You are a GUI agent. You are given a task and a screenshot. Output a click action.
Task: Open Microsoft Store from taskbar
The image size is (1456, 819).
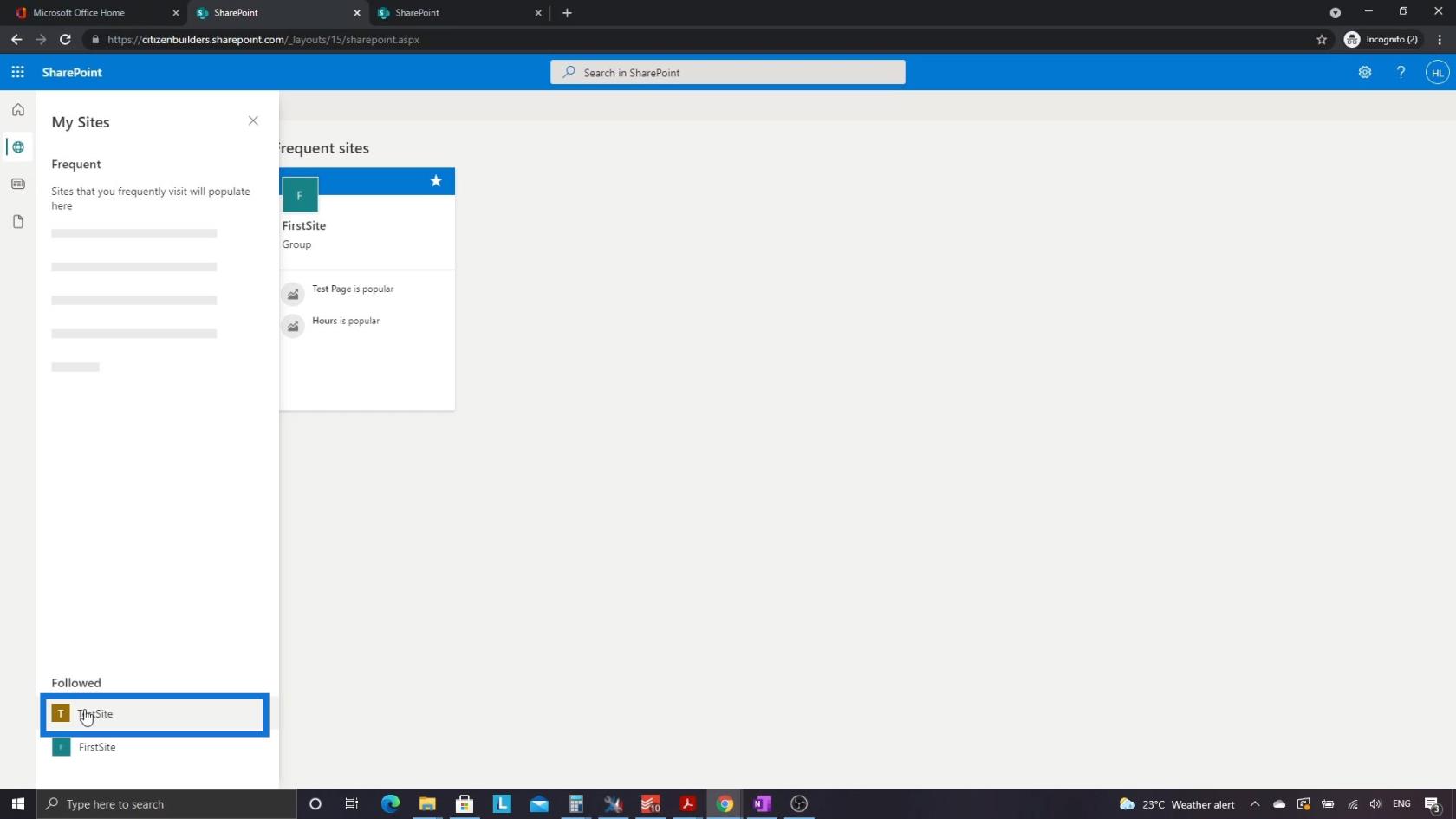coord(465,804)
